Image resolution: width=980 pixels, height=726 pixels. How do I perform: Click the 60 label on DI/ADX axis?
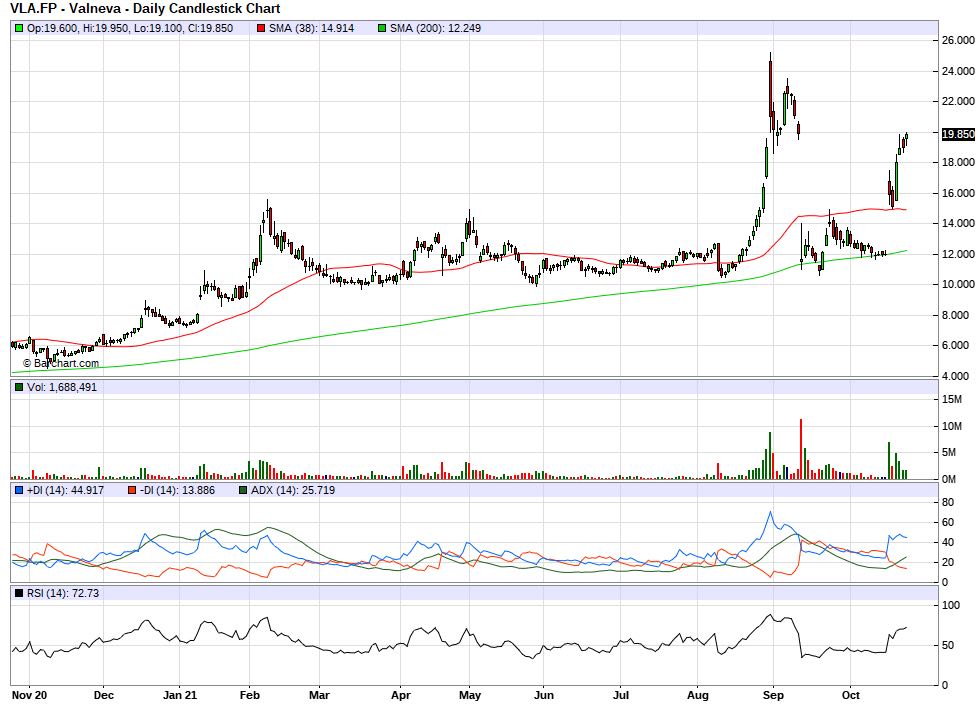(948, 522)
